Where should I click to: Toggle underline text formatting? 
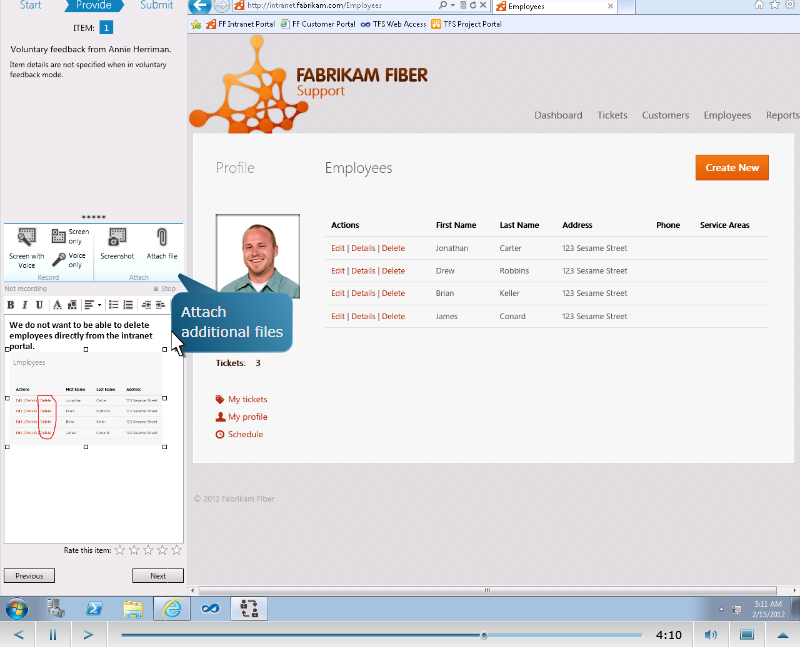(x=39, y=305)
